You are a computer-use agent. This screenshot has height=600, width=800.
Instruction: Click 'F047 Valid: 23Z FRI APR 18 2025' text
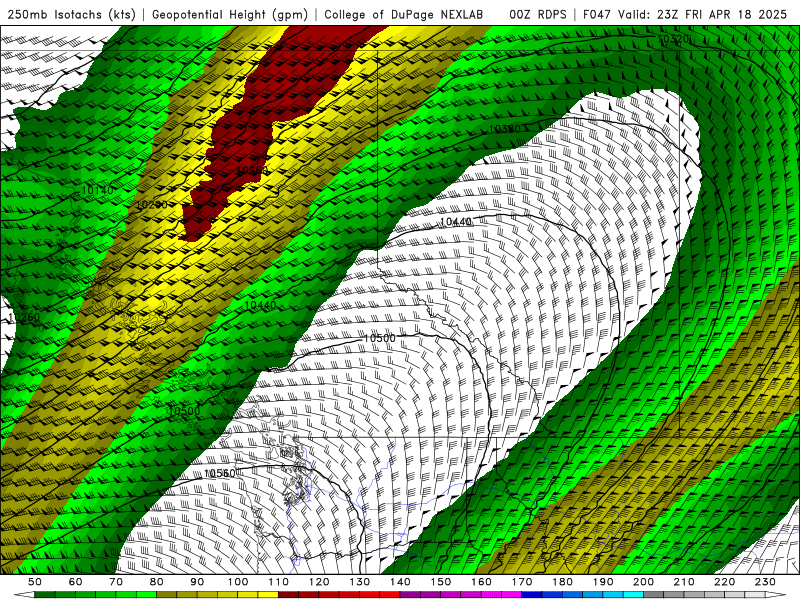point(685,14)
